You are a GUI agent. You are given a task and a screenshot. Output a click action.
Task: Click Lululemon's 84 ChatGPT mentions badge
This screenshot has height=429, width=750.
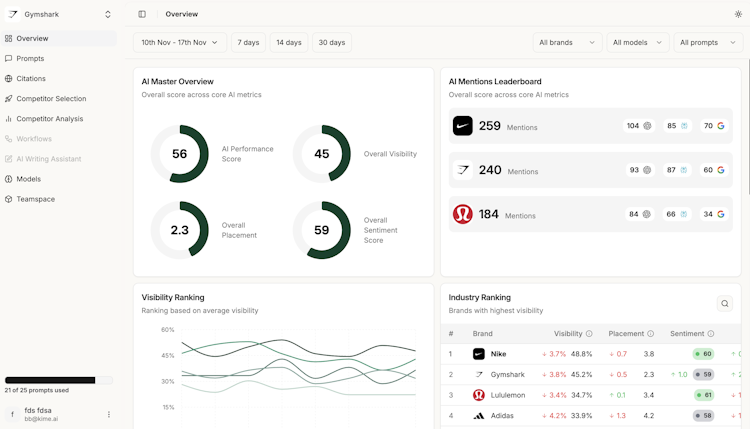pos(640,214)
